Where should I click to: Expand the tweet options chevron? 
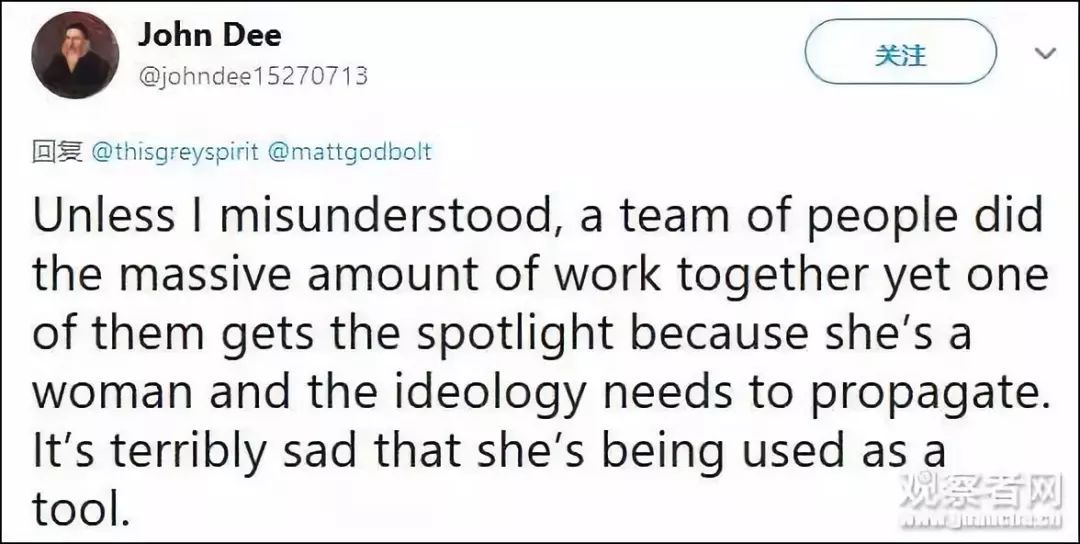[1046, 54]
